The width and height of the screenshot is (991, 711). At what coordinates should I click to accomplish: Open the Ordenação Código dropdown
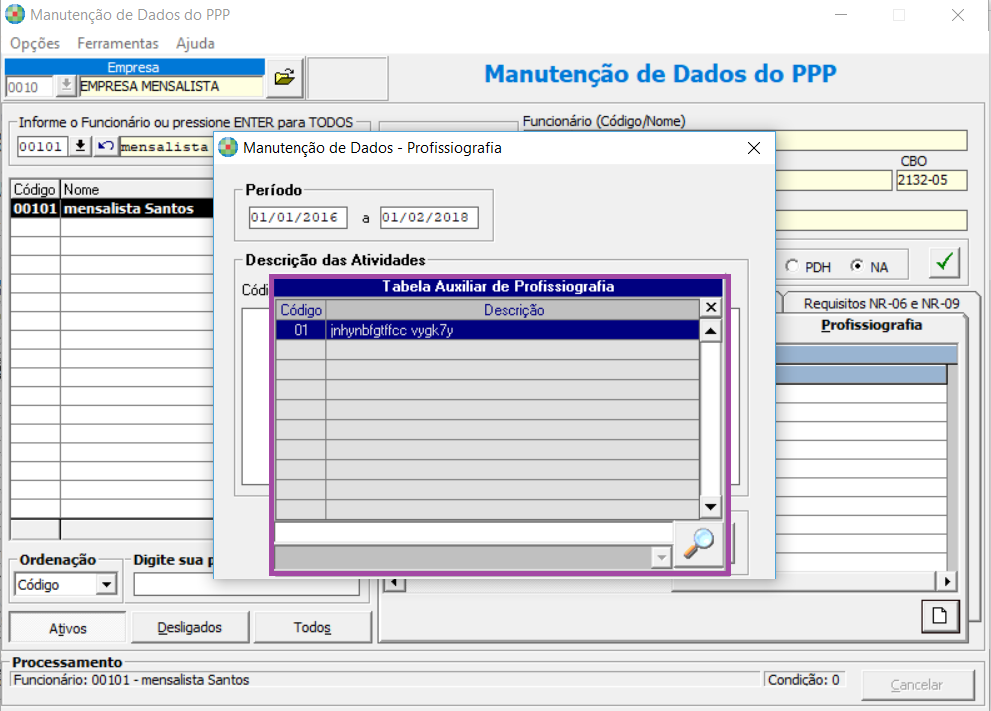(x=107, y=585)
